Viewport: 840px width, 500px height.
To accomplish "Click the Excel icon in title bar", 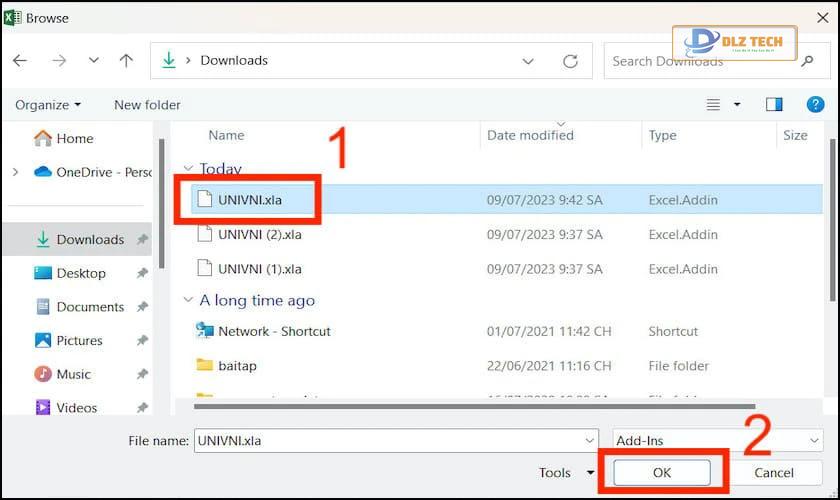I will coord(13,18).
